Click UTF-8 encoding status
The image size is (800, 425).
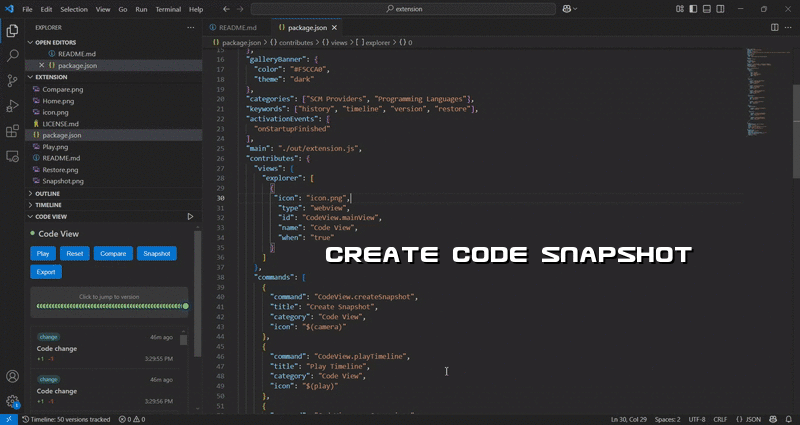click(697, 419)
